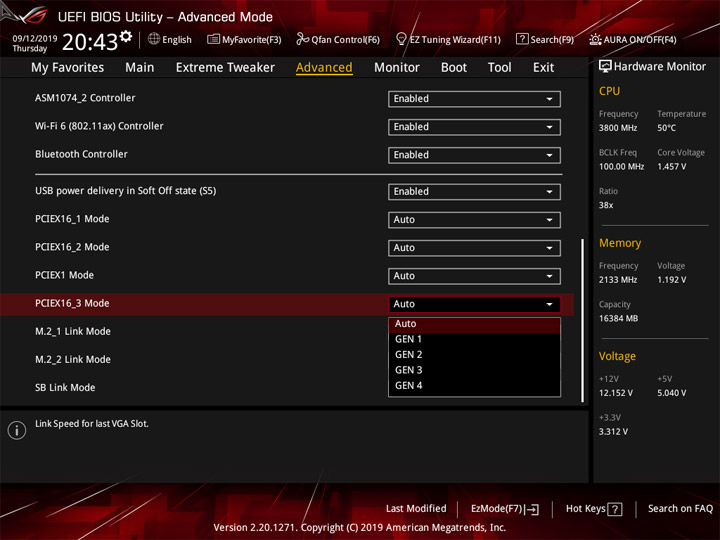Choose GEN 1 link speed
The image size is (720, 540).
(474, 339)
